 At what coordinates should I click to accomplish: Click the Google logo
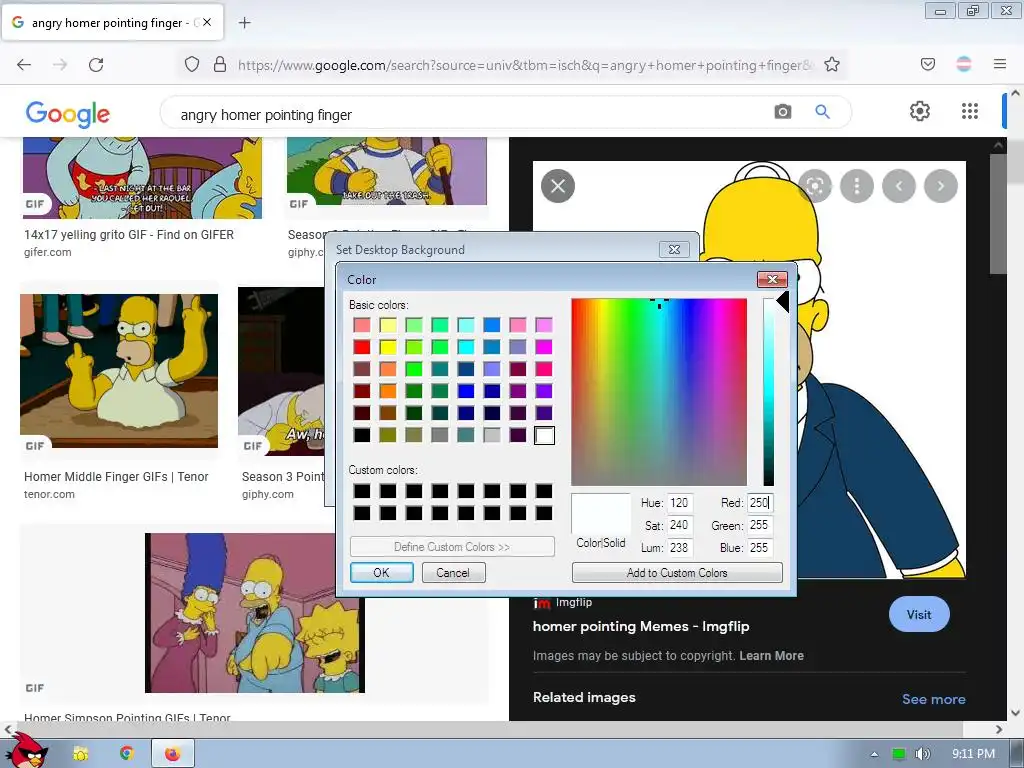[68, 114]
